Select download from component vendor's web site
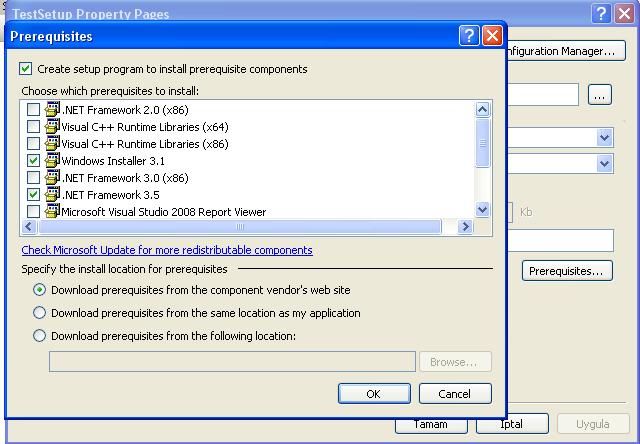 click(x=39, y=290)
